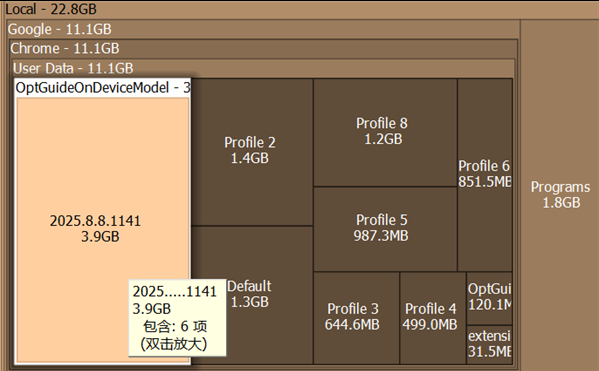Click the OptGuideOnDeviceModel folder header

coord(102,88)
